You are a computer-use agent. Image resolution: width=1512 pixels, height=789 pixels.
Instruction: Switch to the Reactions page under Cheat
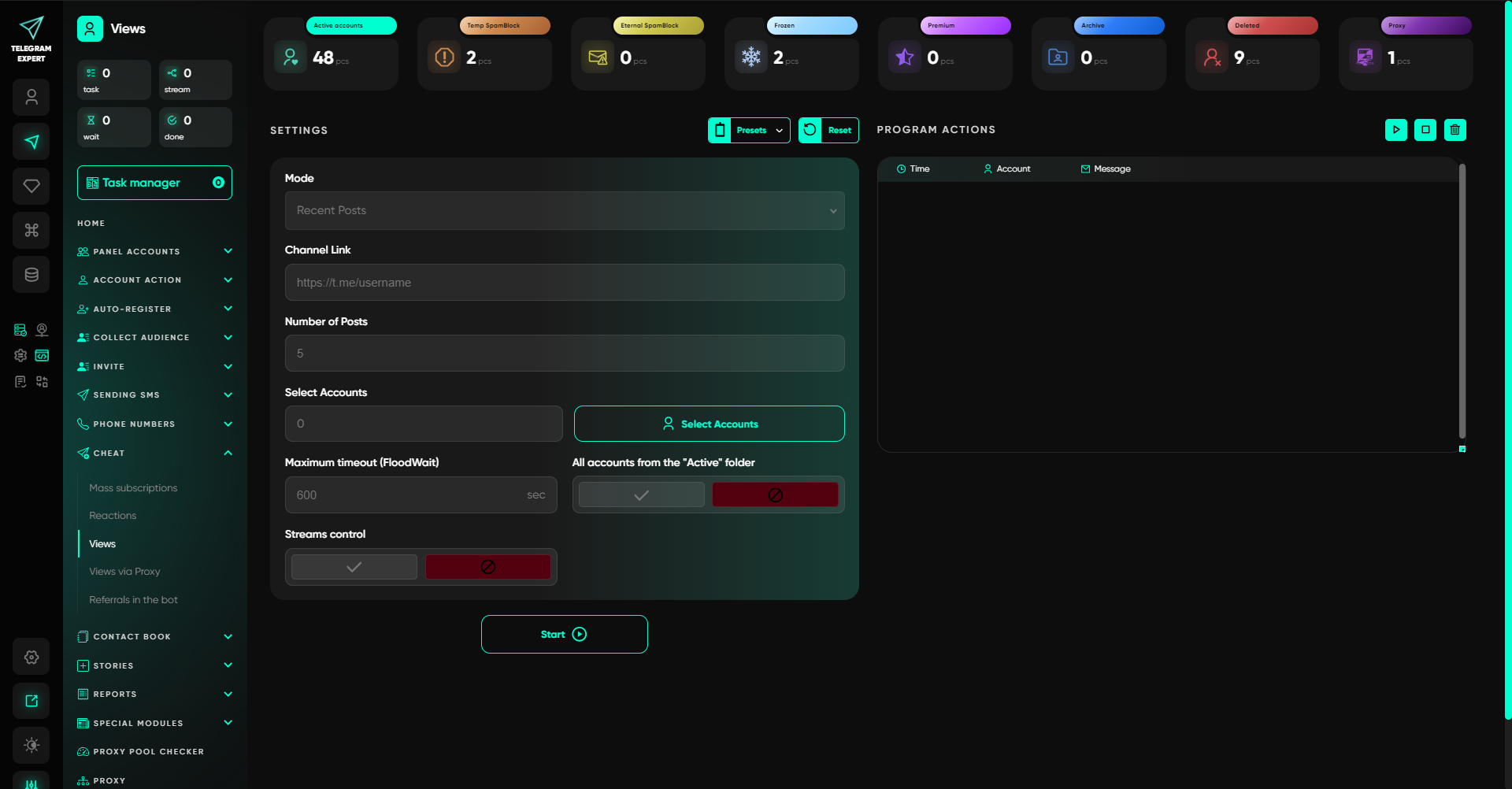(113, 515)
